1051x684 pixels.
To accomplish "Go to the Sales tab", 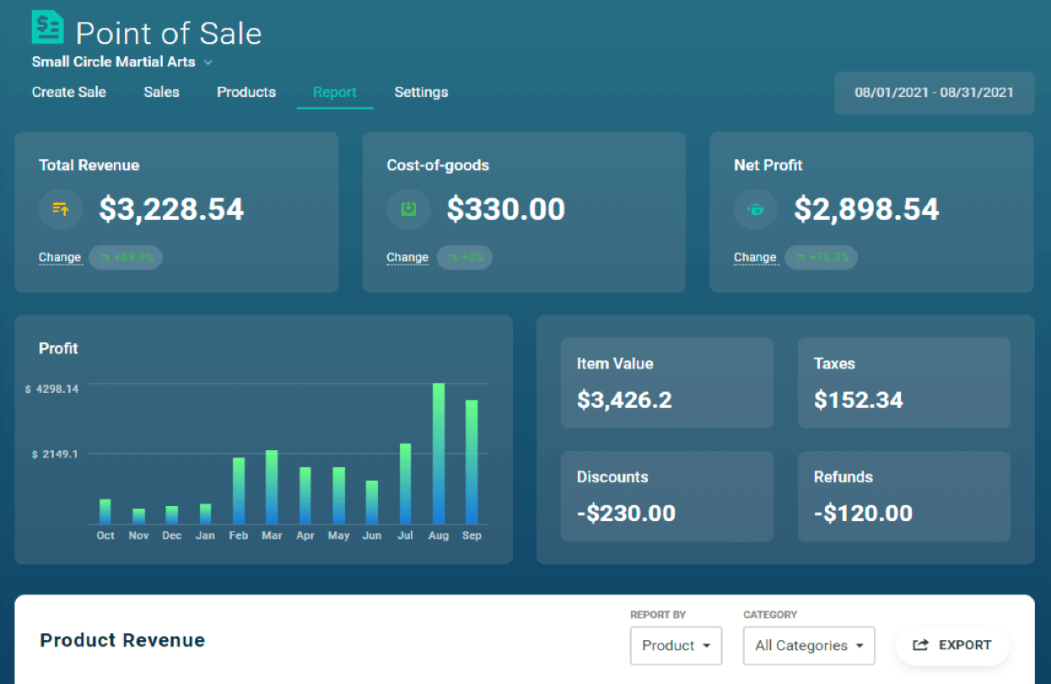I will pyautogui.click(x=161, y=92).
